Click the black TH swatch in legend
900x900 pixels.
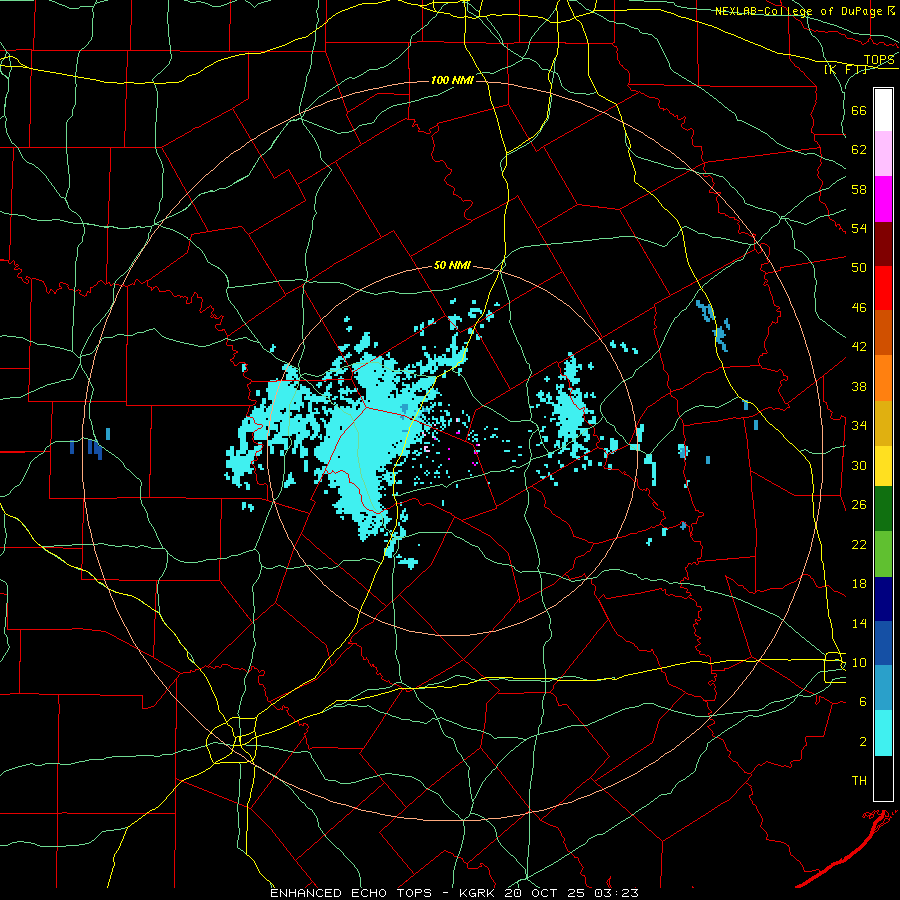click(883, 778)
